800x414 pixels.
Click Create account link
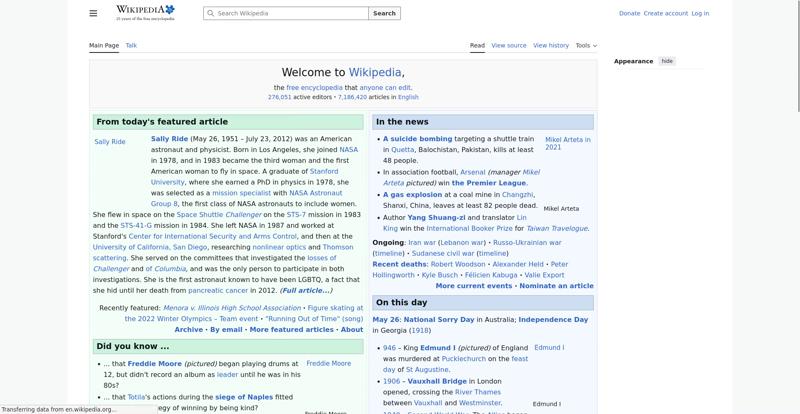coord(665,13)
